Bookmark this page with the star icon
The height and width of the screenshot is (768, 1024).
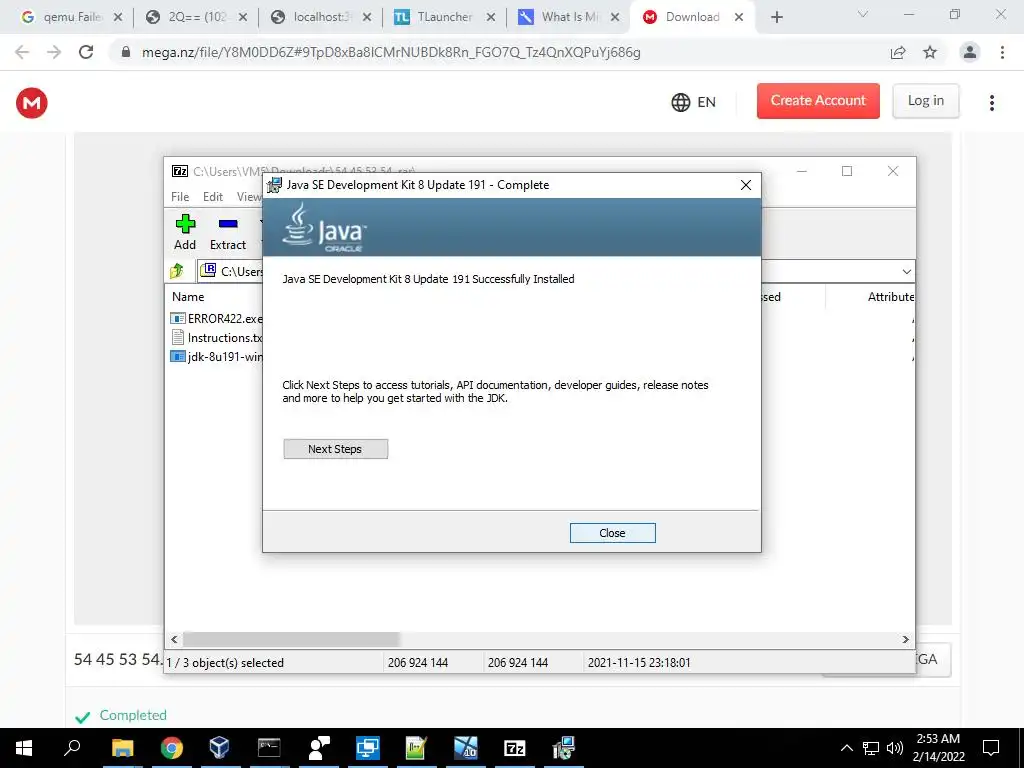(x=930, y=52)
